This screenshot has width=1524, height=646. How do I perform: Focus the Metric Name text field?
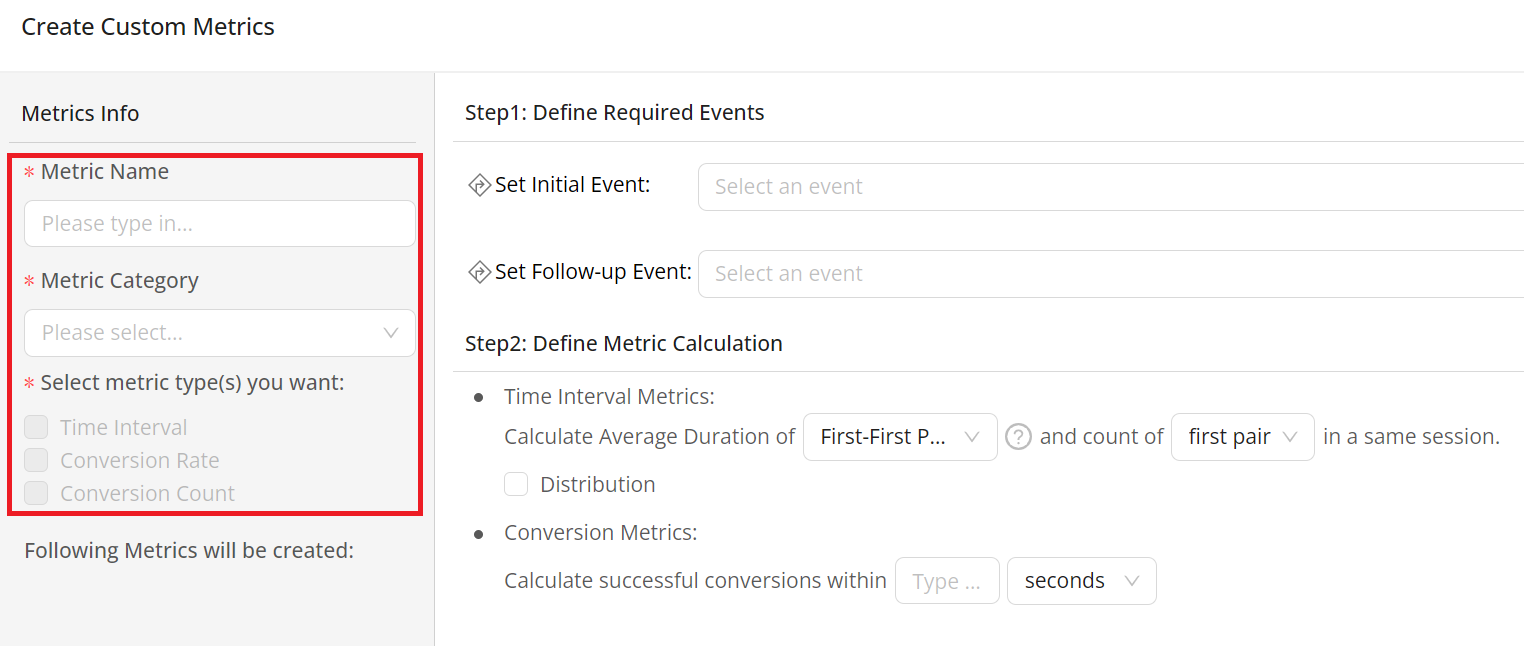pos(220,224)
